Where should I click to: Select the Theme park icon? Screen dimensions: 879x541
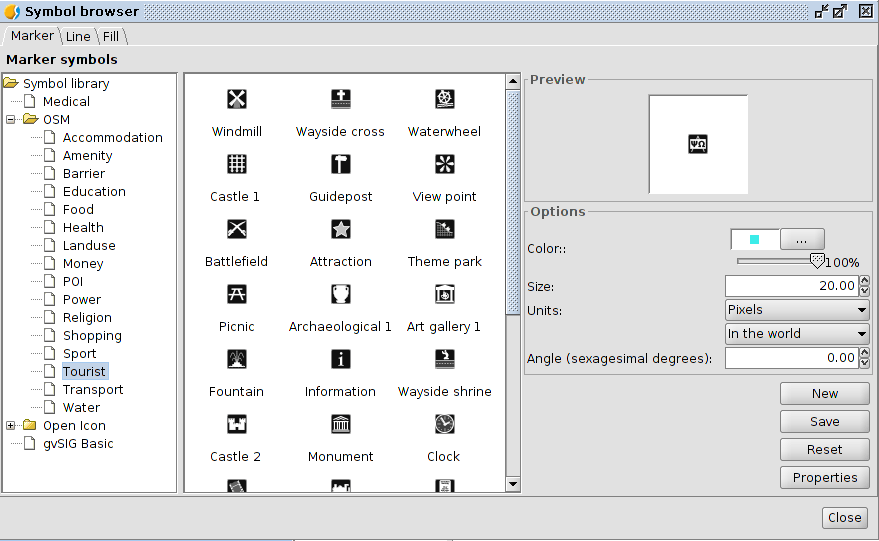click(x=445, y=229)
